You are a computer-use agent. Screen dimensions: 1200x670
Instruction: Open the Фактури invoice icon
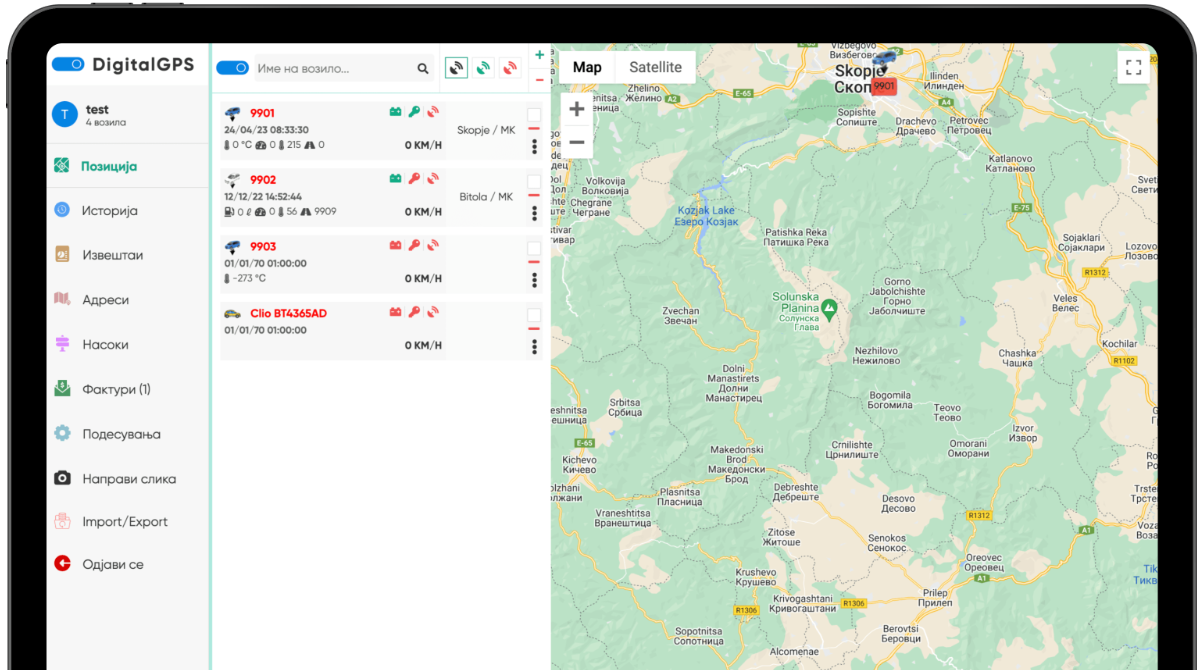(x=62, y=388)
